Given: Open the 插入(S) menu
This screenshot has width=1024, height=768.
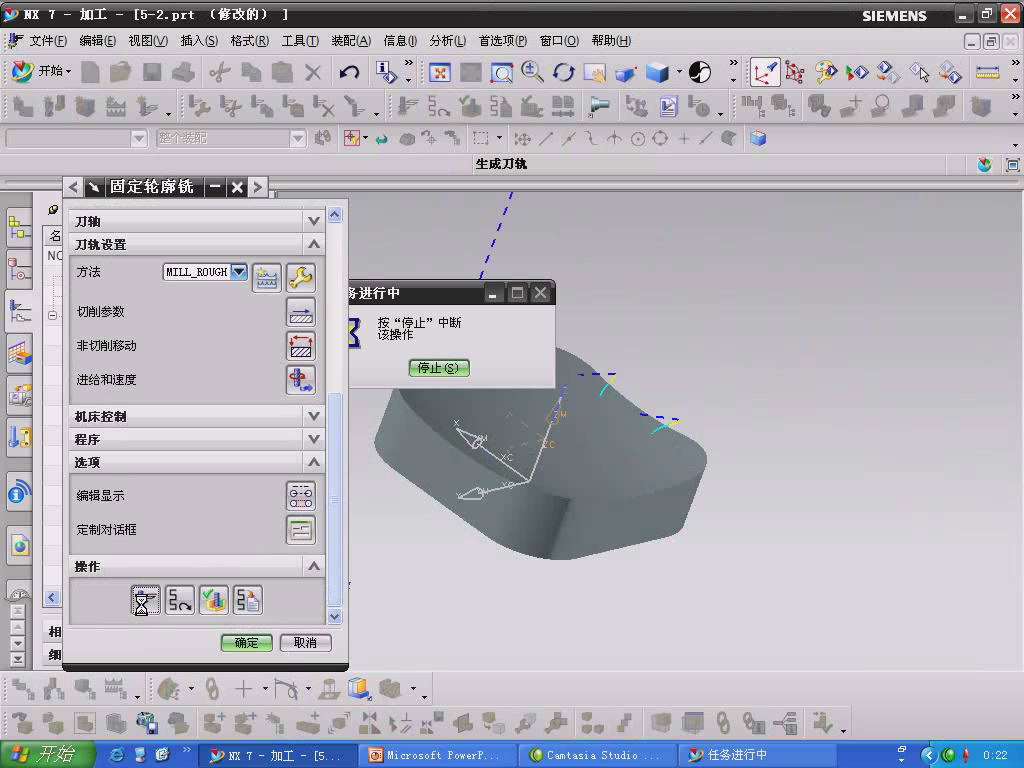Looking at the screenshot, I should [x=199, y=41].
